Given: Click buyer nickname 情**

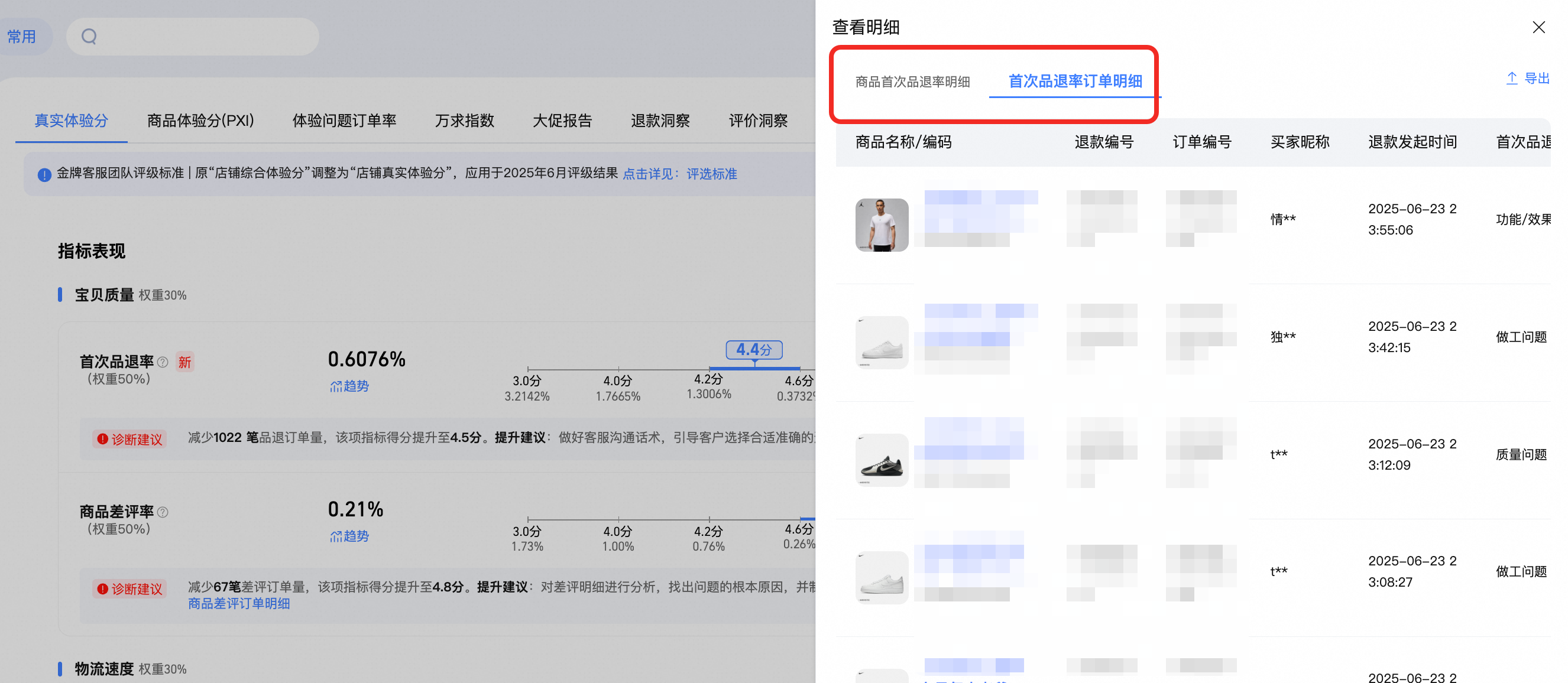Looking at the screenshot, I should [x=1283, y=219].
